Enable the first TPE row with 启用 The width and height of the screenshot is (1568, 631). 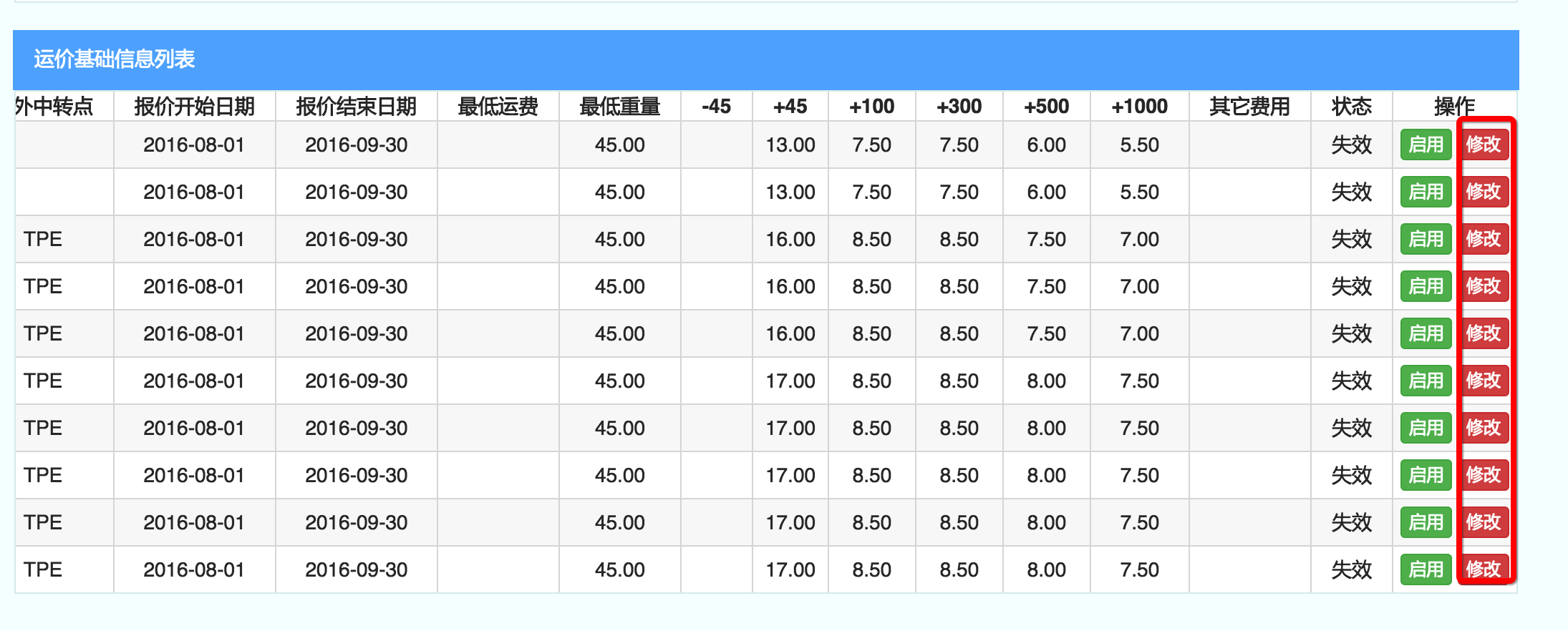coord(1426,240)
